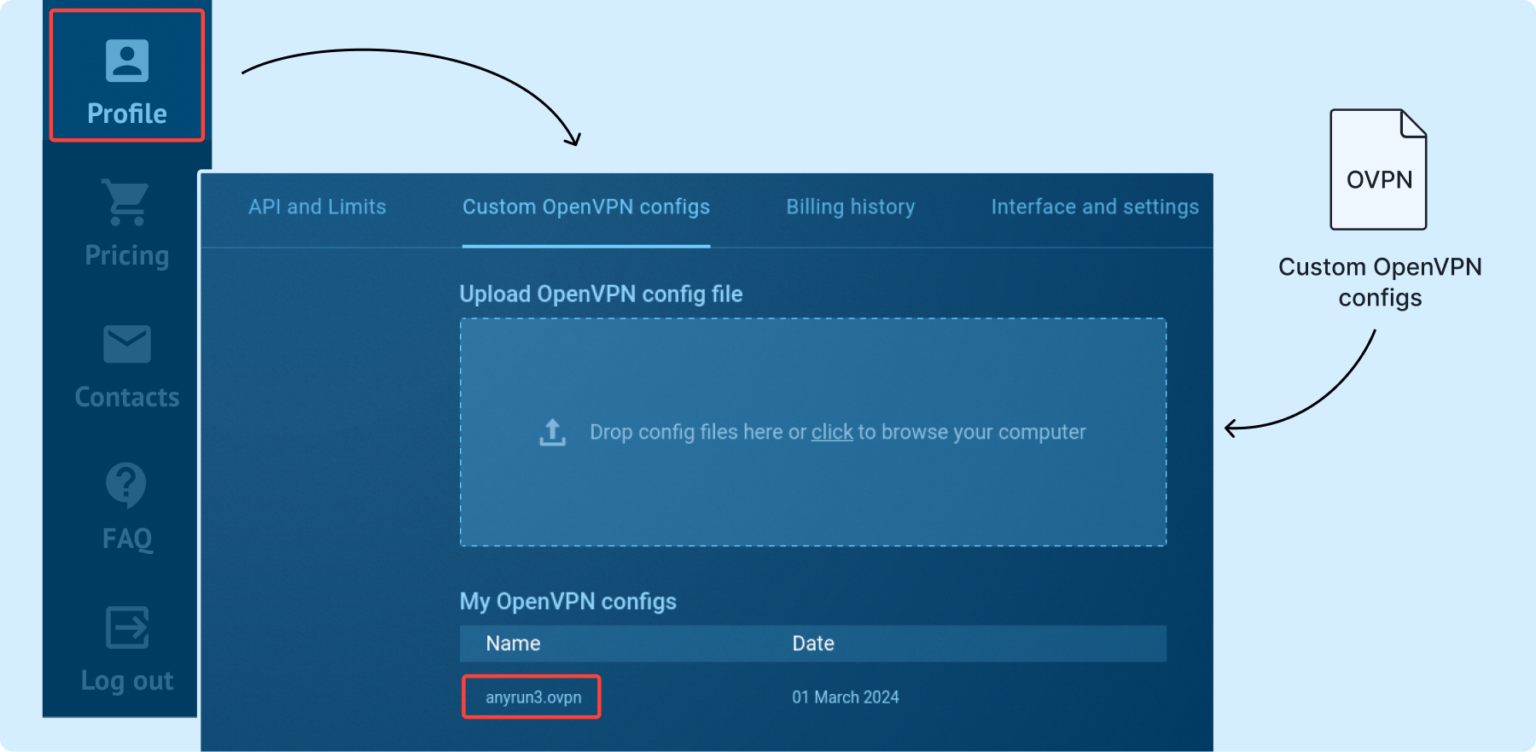Image resolution: width=1536 pixels, height=752 pixels.
Task: Click the underlined "click" browse link
Action: tap(832, 432)
